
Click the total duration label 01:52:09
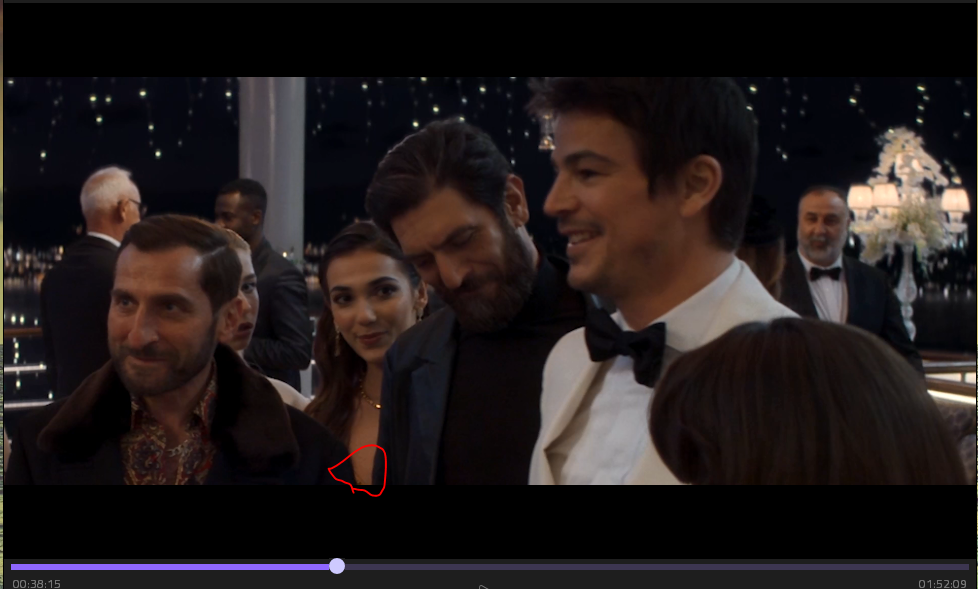click(x=942, y=583)
